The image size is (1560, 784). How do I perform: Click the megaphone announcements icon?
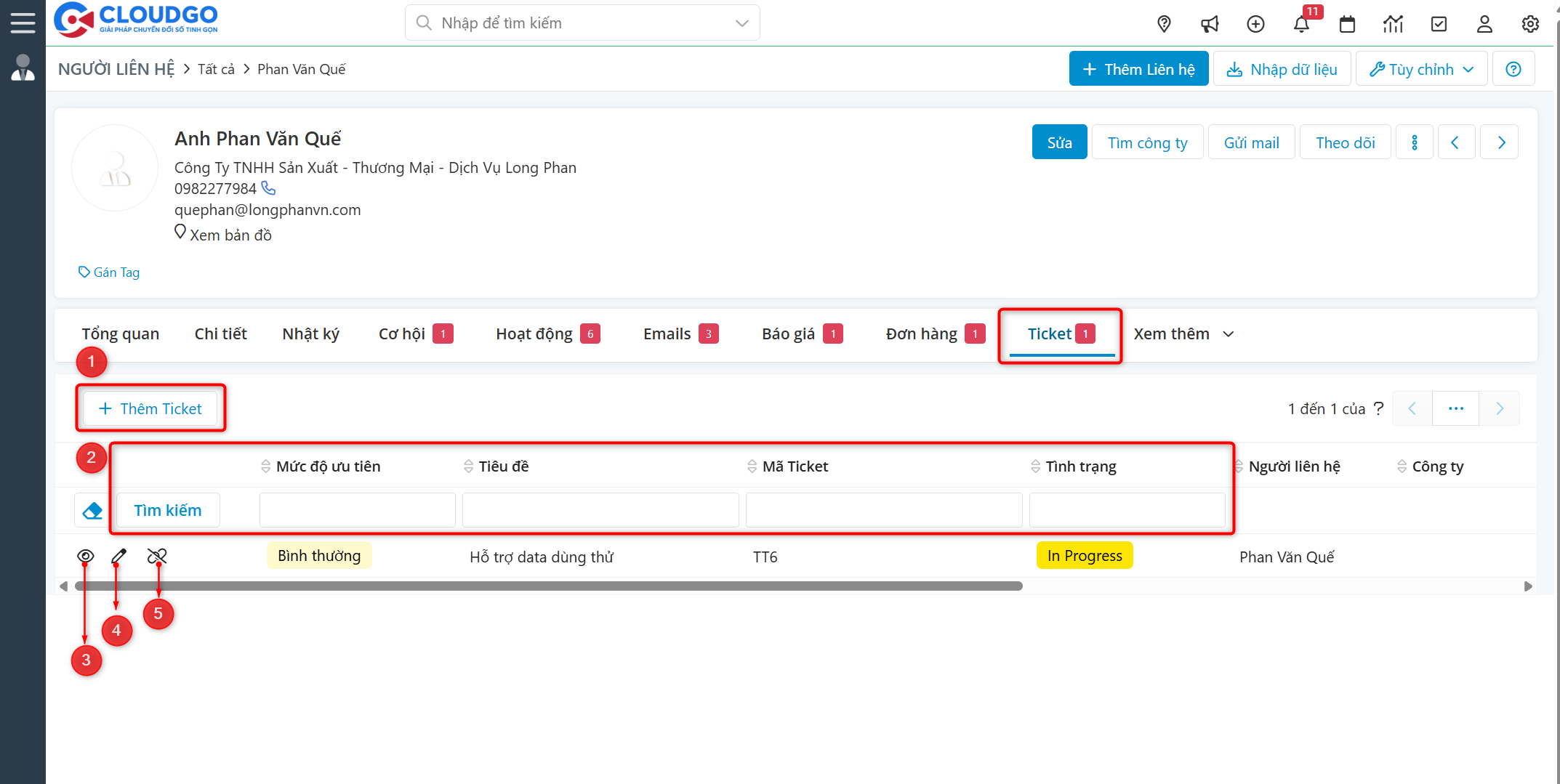[x=1210, y=24]
